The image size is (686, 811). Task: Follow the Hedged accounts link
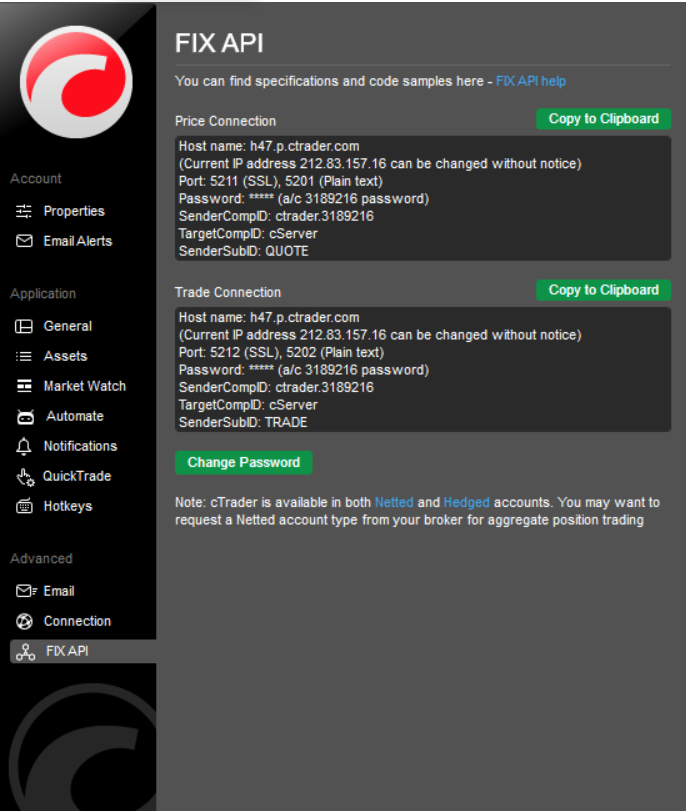coord(466,502)
